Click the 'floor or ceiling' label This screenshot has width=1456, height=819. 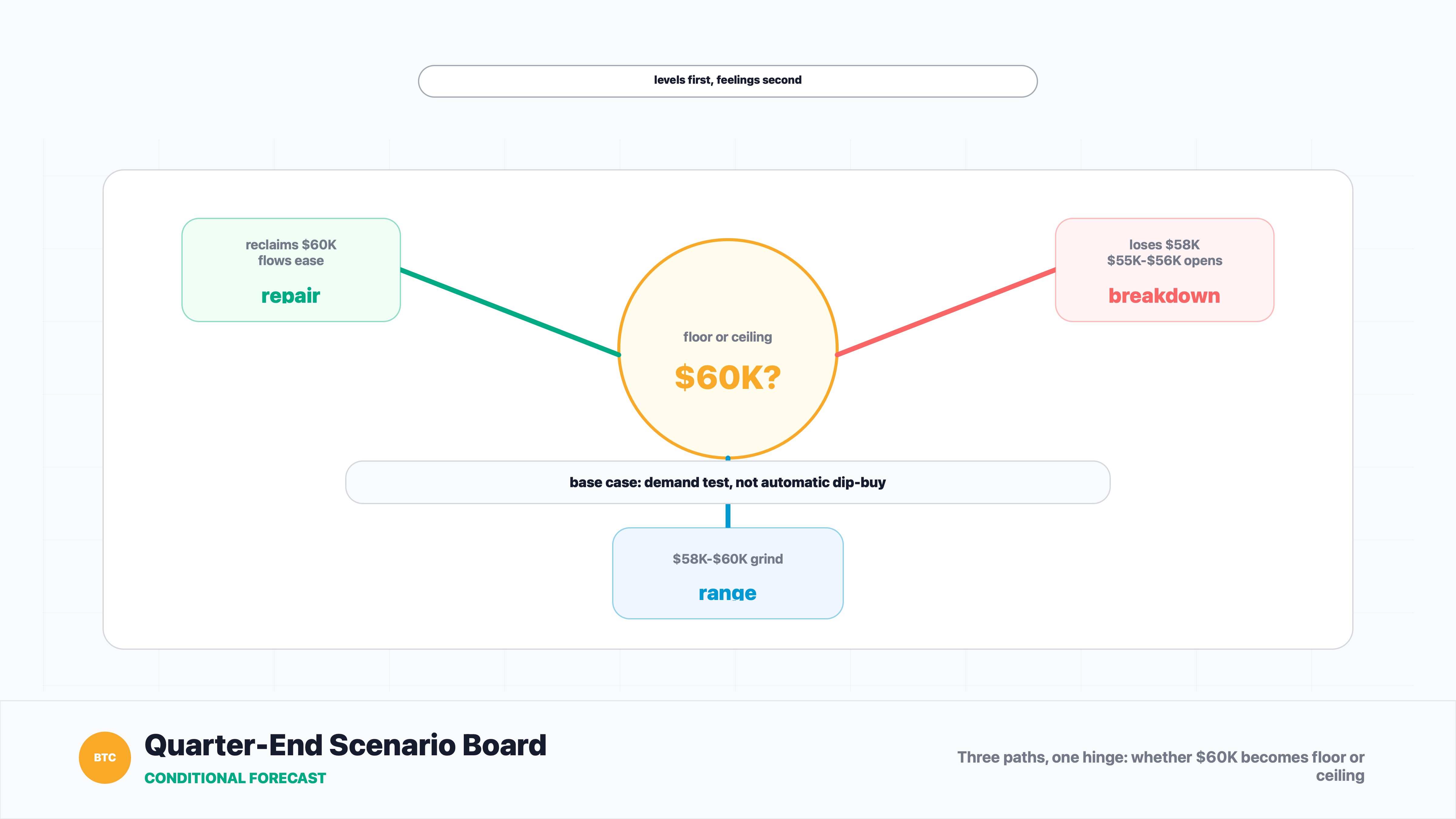(727, 337)
